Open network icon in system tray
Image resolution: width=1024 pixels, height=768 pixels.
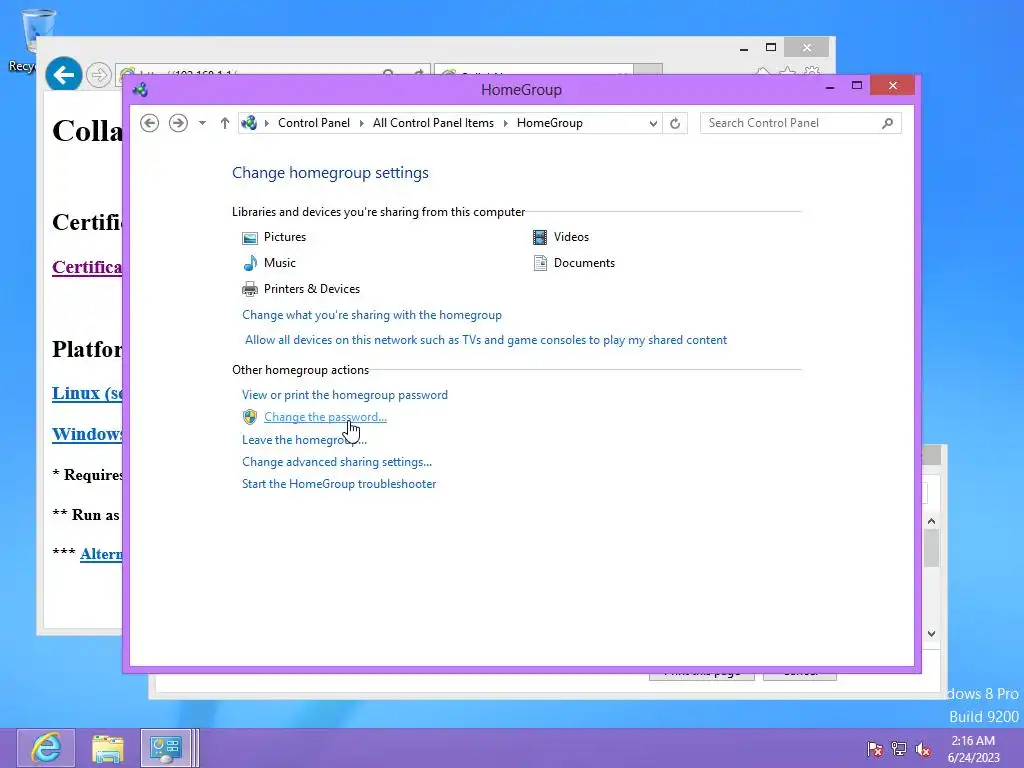click(899, 749)
